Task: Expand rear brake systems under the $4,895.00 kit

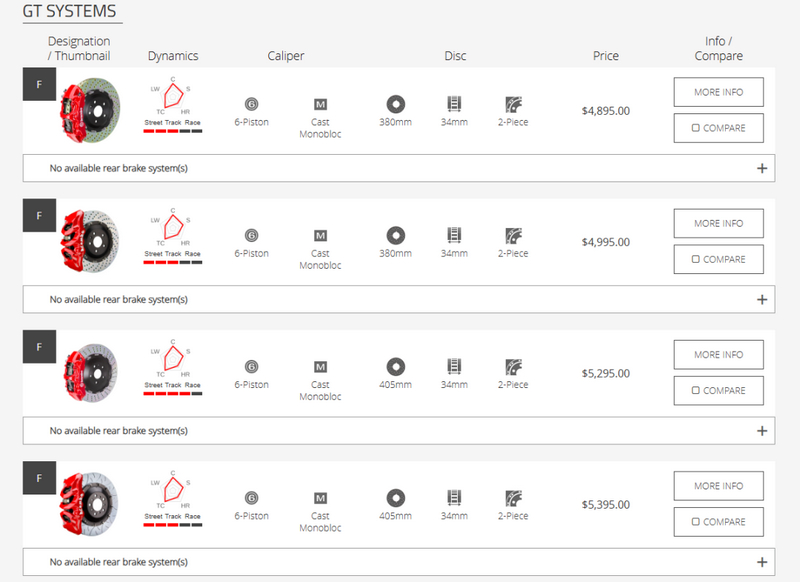Action: tap(762, 168)
